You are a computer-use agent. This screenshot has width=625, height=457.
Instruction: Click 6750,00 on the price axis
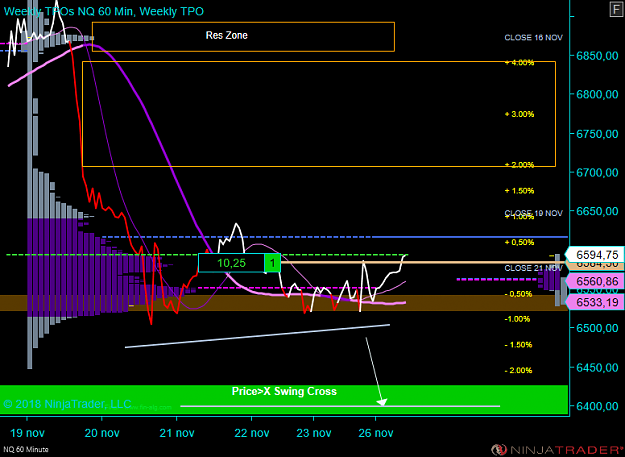click(597, 134)
